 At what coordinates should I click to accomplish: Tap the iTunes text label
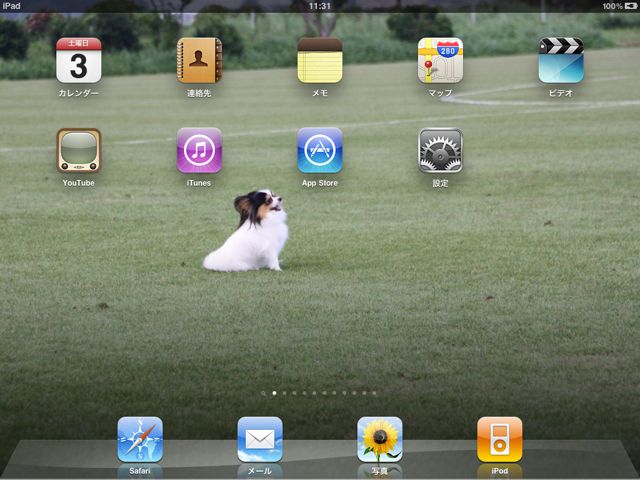[199, 183]
